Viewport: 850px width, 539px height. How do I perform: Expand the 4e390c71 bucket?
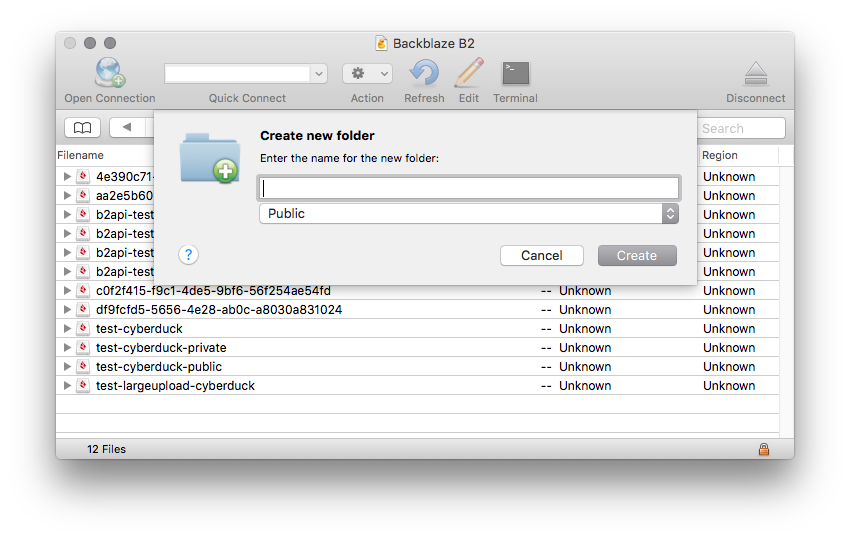point(67,176)
